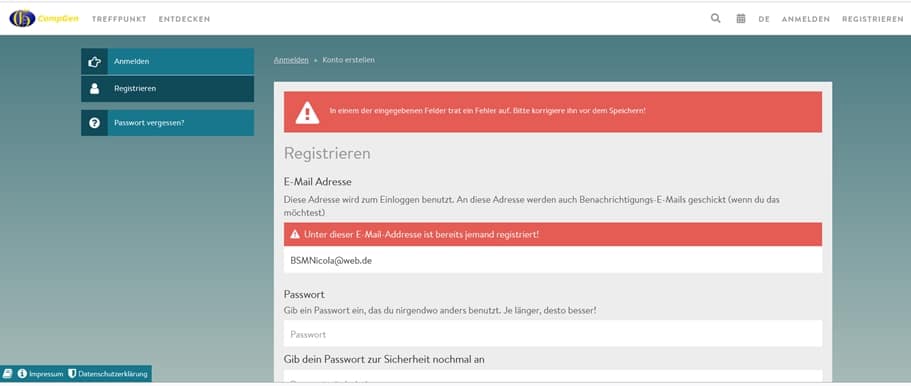911x386 pixels.
Task: Open the DE language selector
Action: pyautogui.click(x=763, y=19)
